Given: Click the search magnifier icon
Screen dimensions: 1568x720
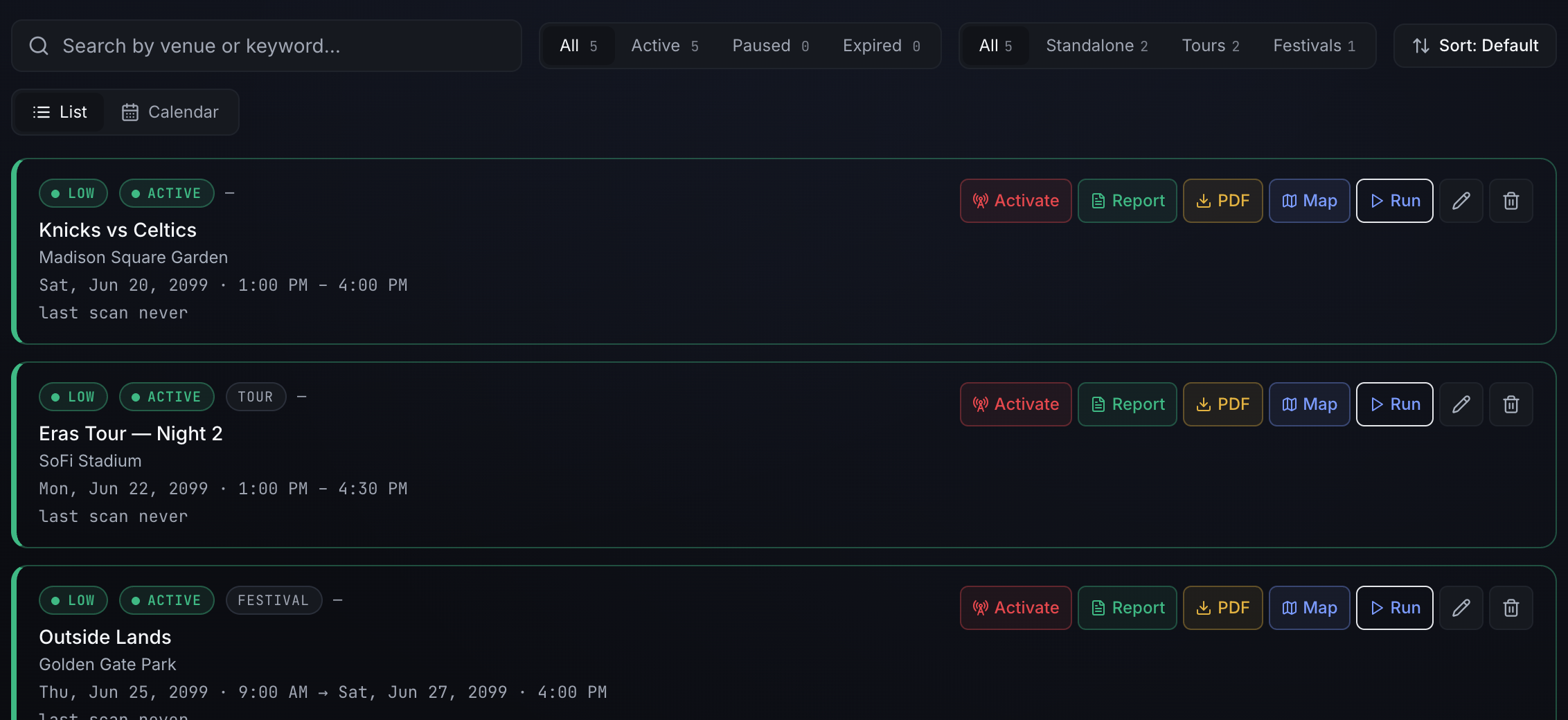Looking at the screenshot, I should pos(39,46).
